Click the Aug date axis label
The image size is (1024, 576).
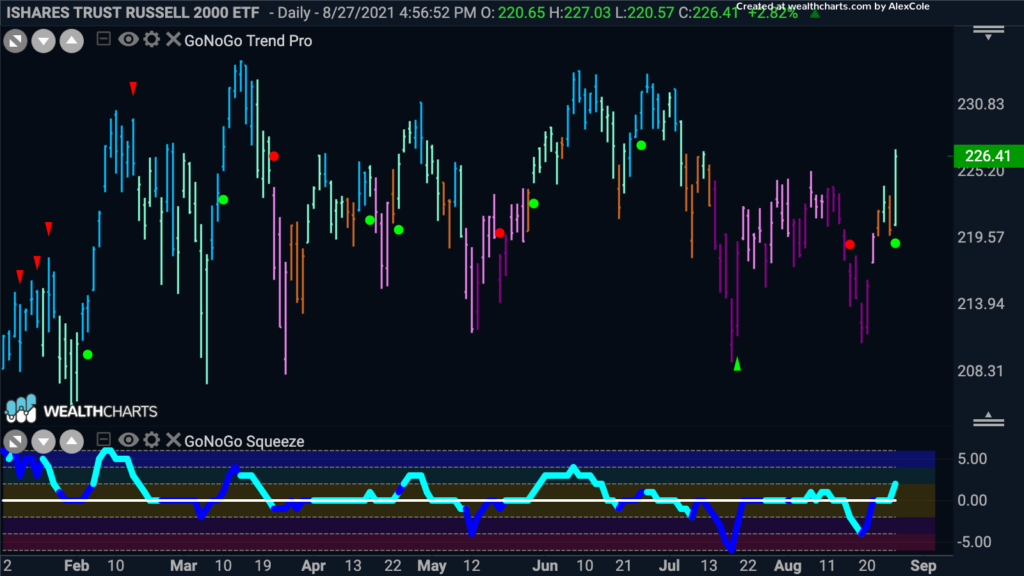(x=788, y=566)
